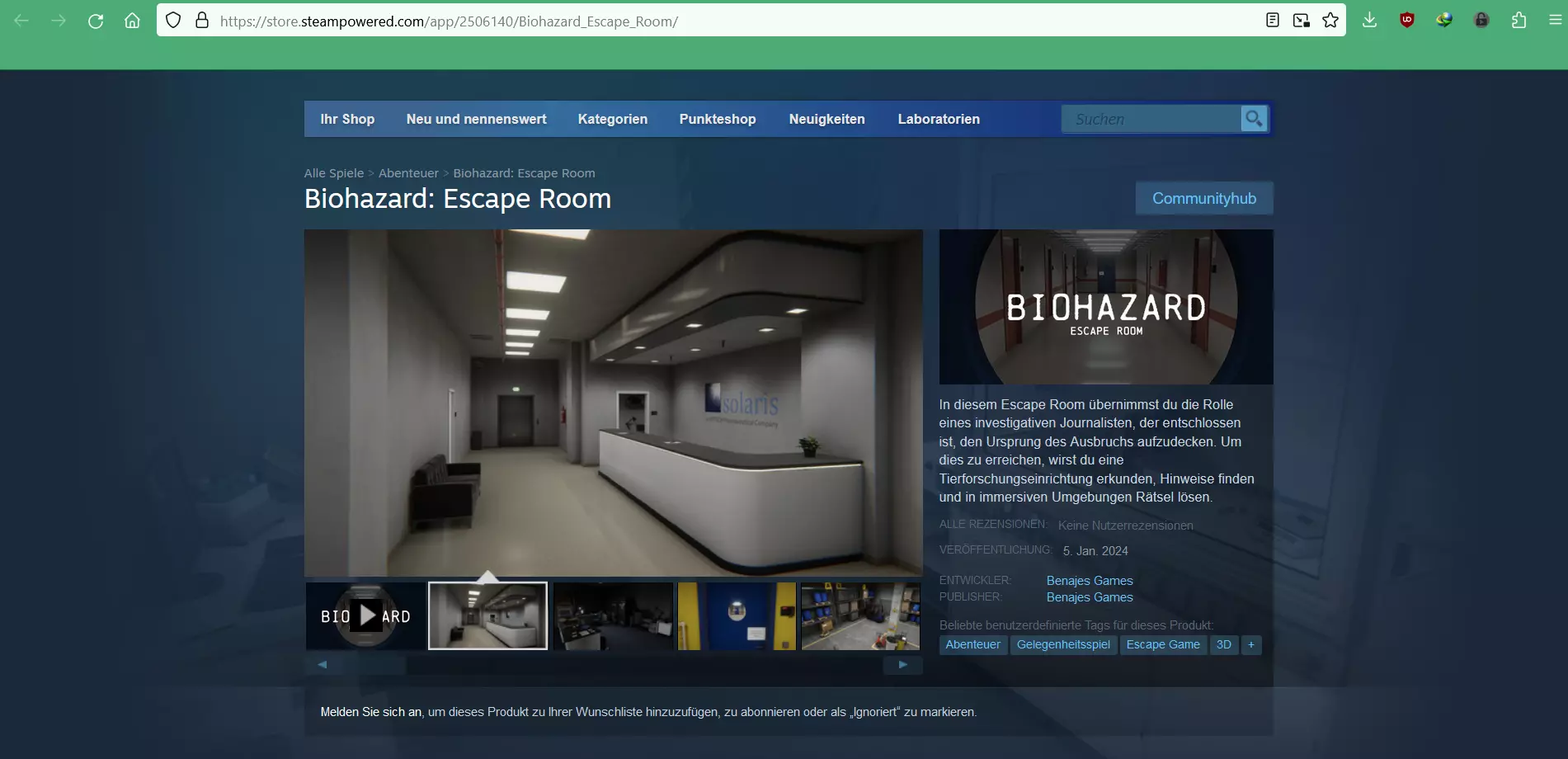1568x759 pixels.
Task: Open the Firefox hamburger menu
Action: point(1555,21)
